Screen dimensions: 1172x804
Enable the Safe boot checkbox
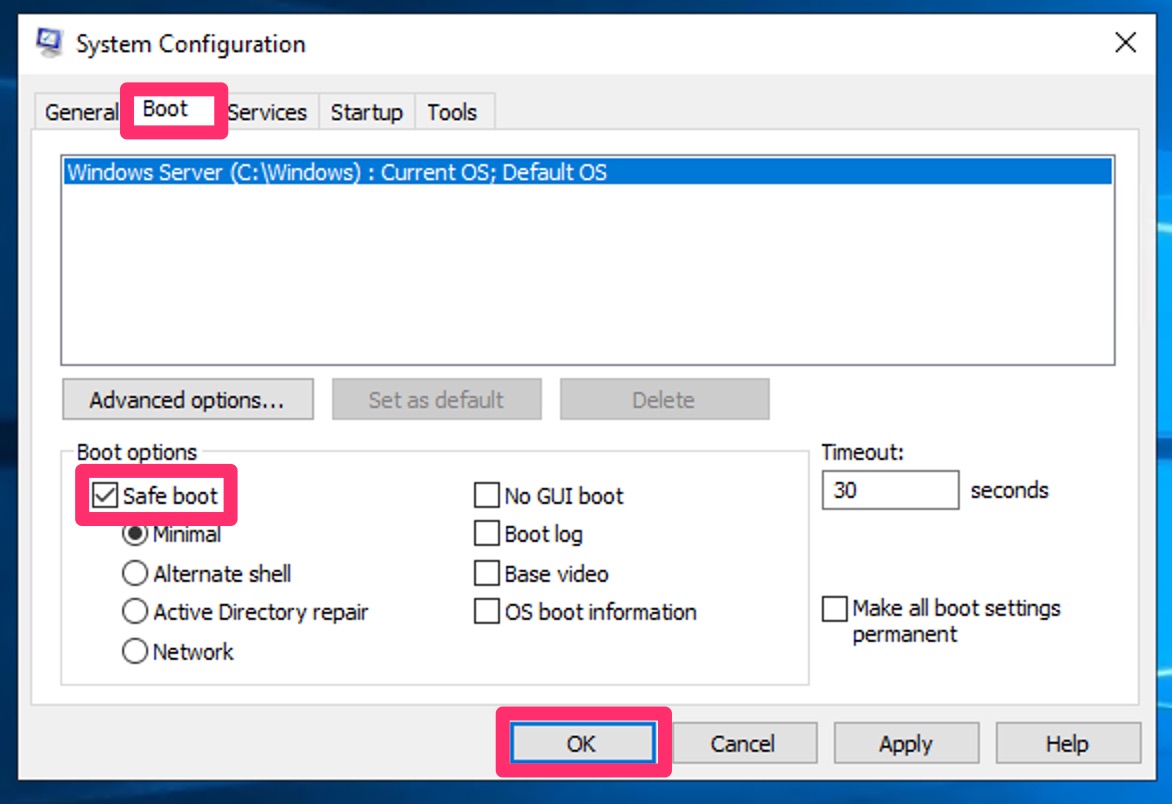(x=103, y=494)
